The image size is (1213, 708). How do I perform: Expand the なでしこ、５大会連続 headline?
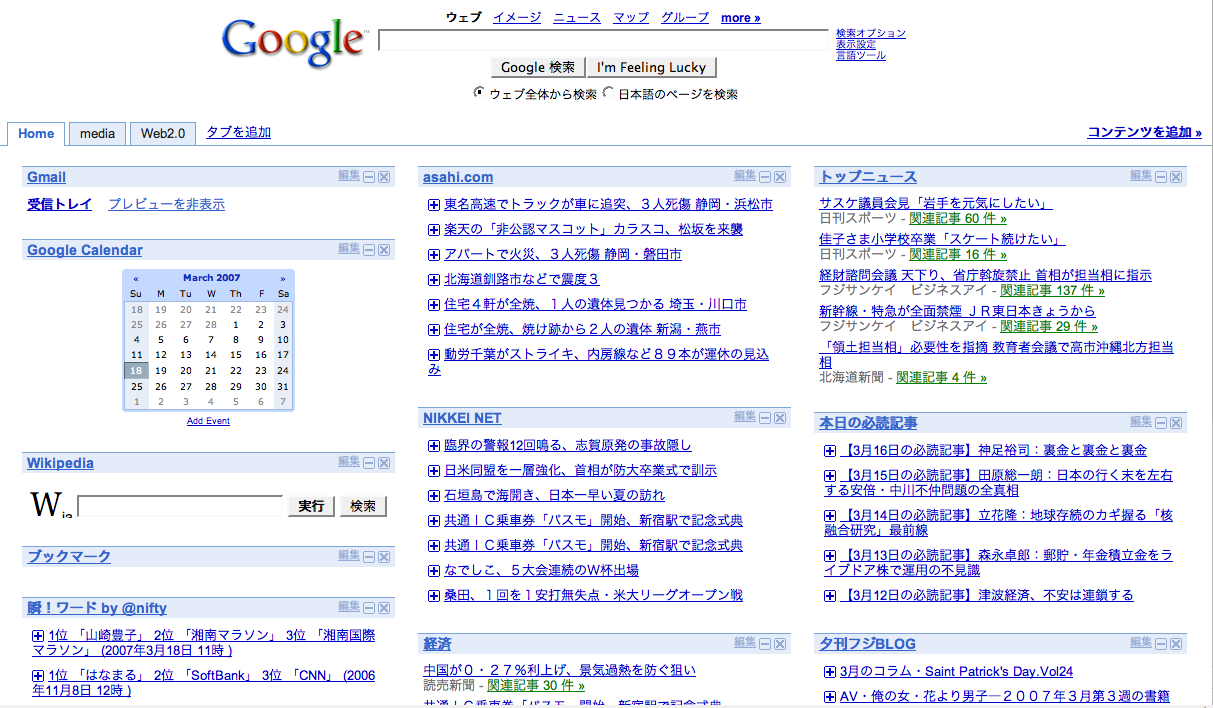coord(434,571)
